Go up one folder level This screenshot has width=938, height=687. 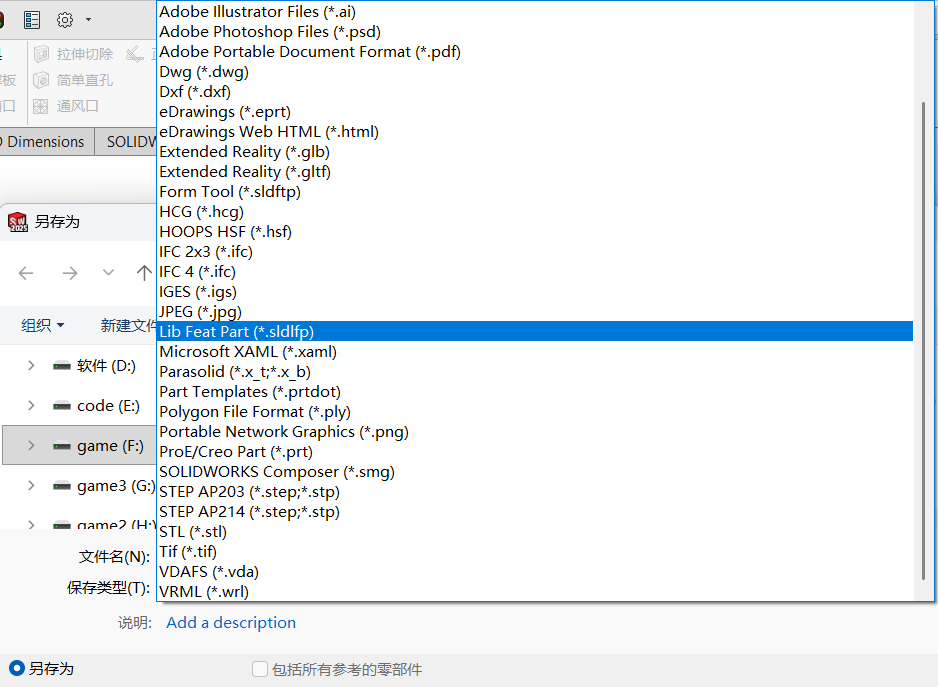point(144,273)
